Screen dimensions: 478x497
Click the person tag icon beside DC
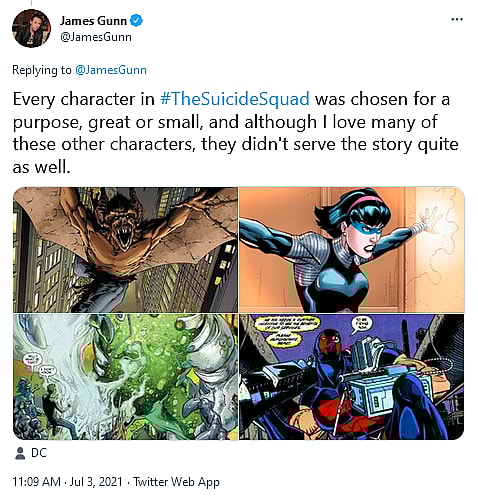coord(20,453)
